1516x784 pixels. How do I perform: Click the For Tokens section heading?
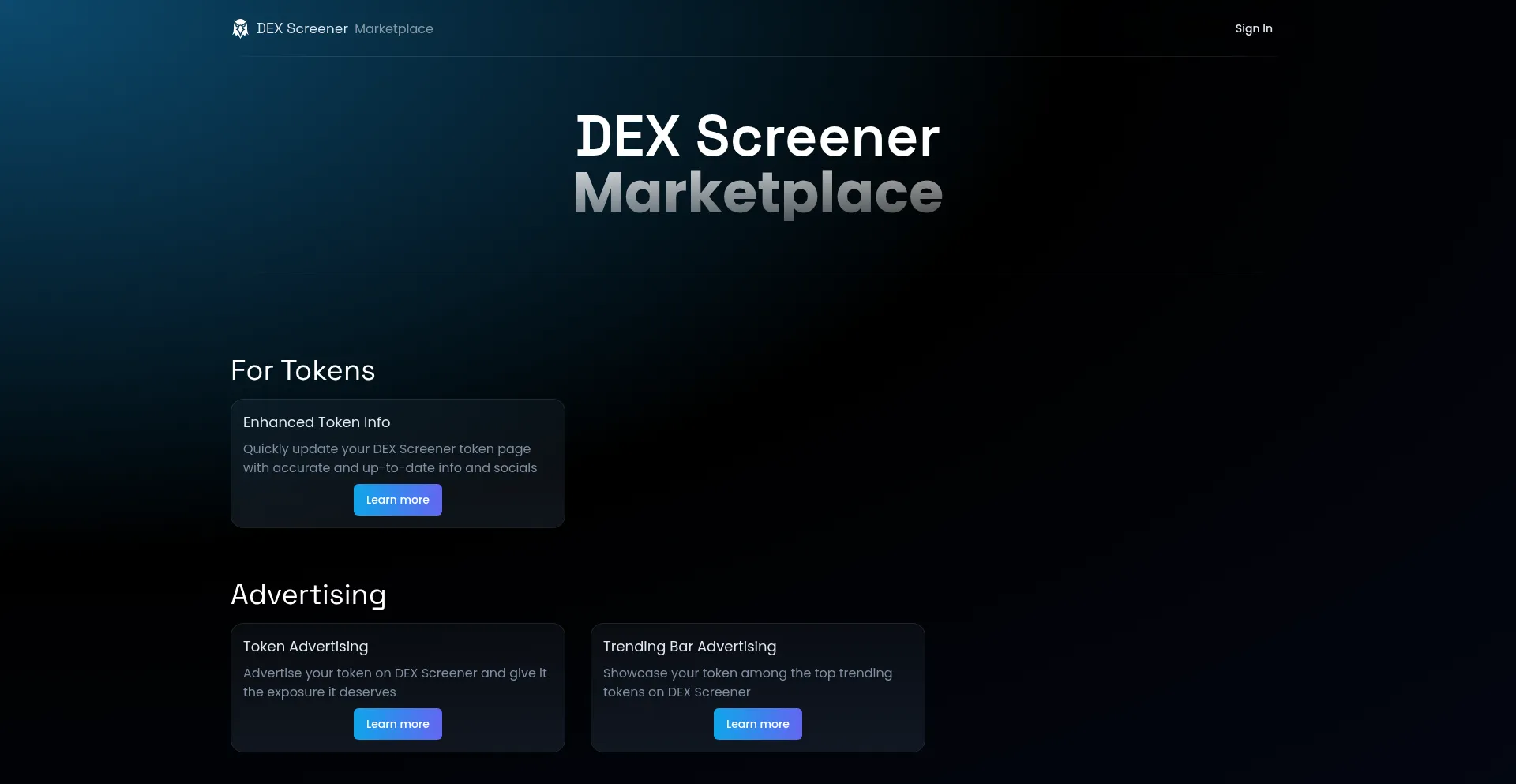(302, 370)
